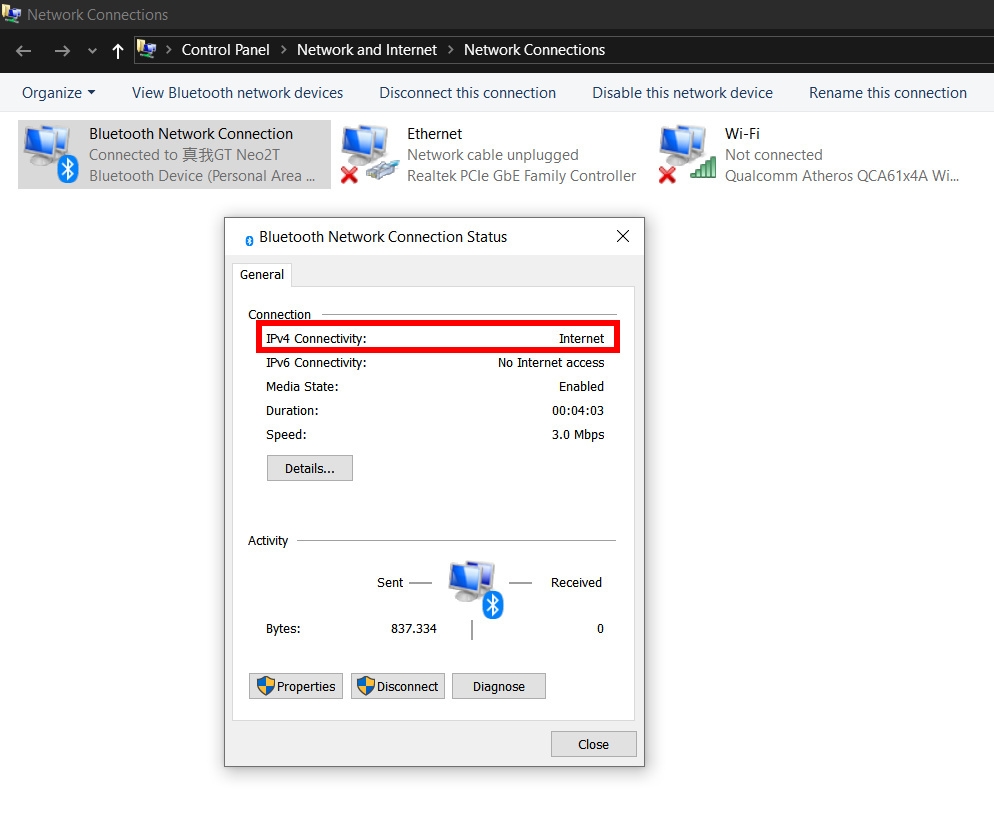994x826 pixels.
Task: Click Disable this network device
Action: tap(682, 93)
